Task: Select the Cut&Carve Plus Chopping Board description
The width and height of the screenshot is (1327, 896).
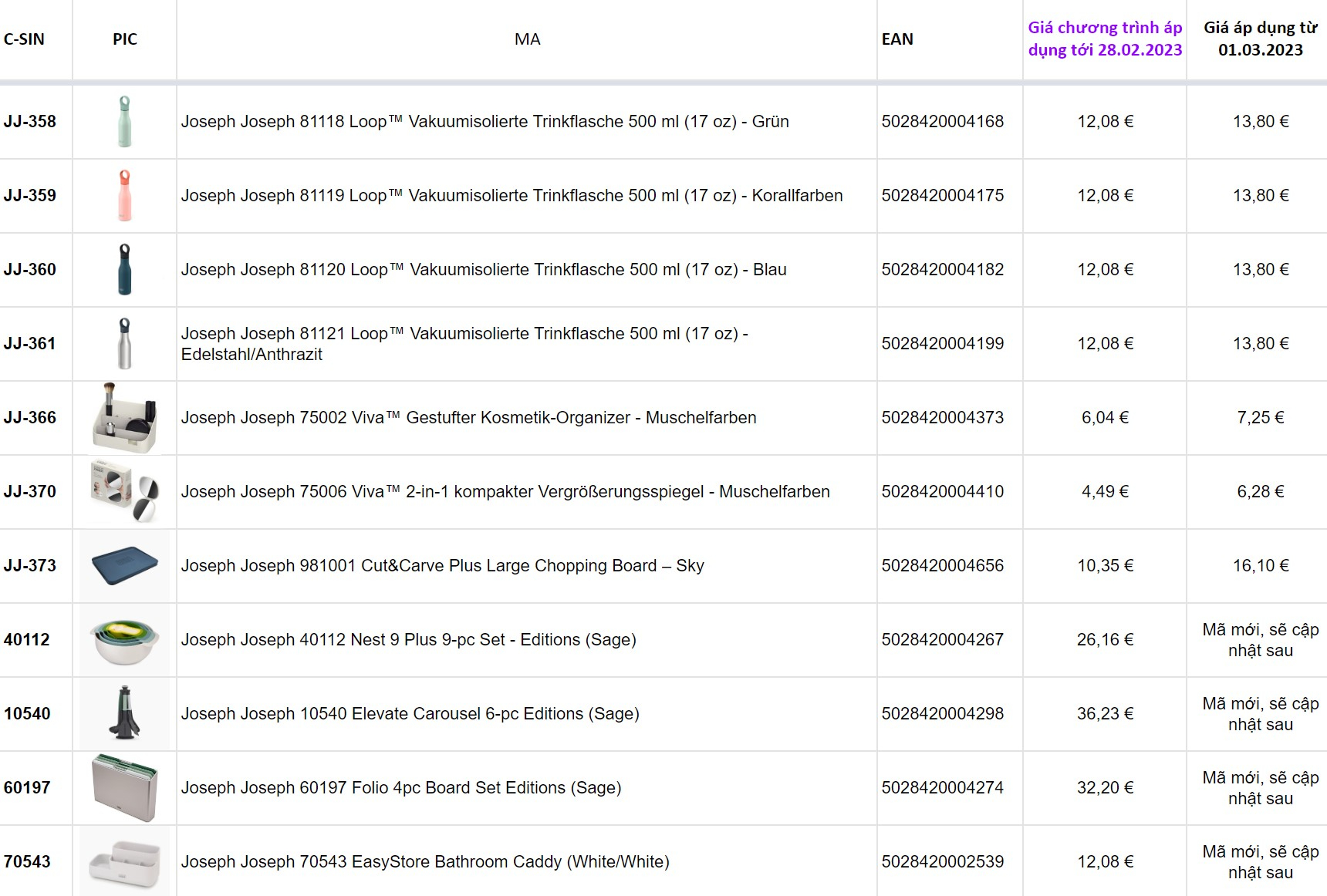Action: point(442,565)
